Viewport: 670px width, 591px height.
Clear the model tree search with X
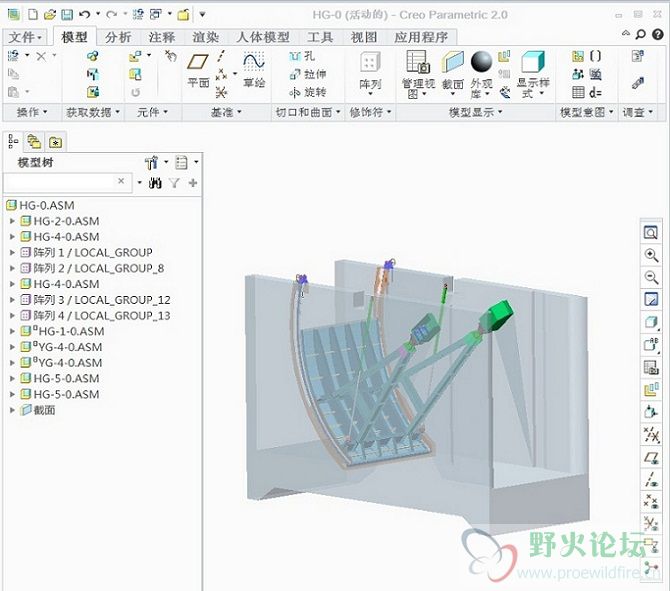click(x=121, y=181)
